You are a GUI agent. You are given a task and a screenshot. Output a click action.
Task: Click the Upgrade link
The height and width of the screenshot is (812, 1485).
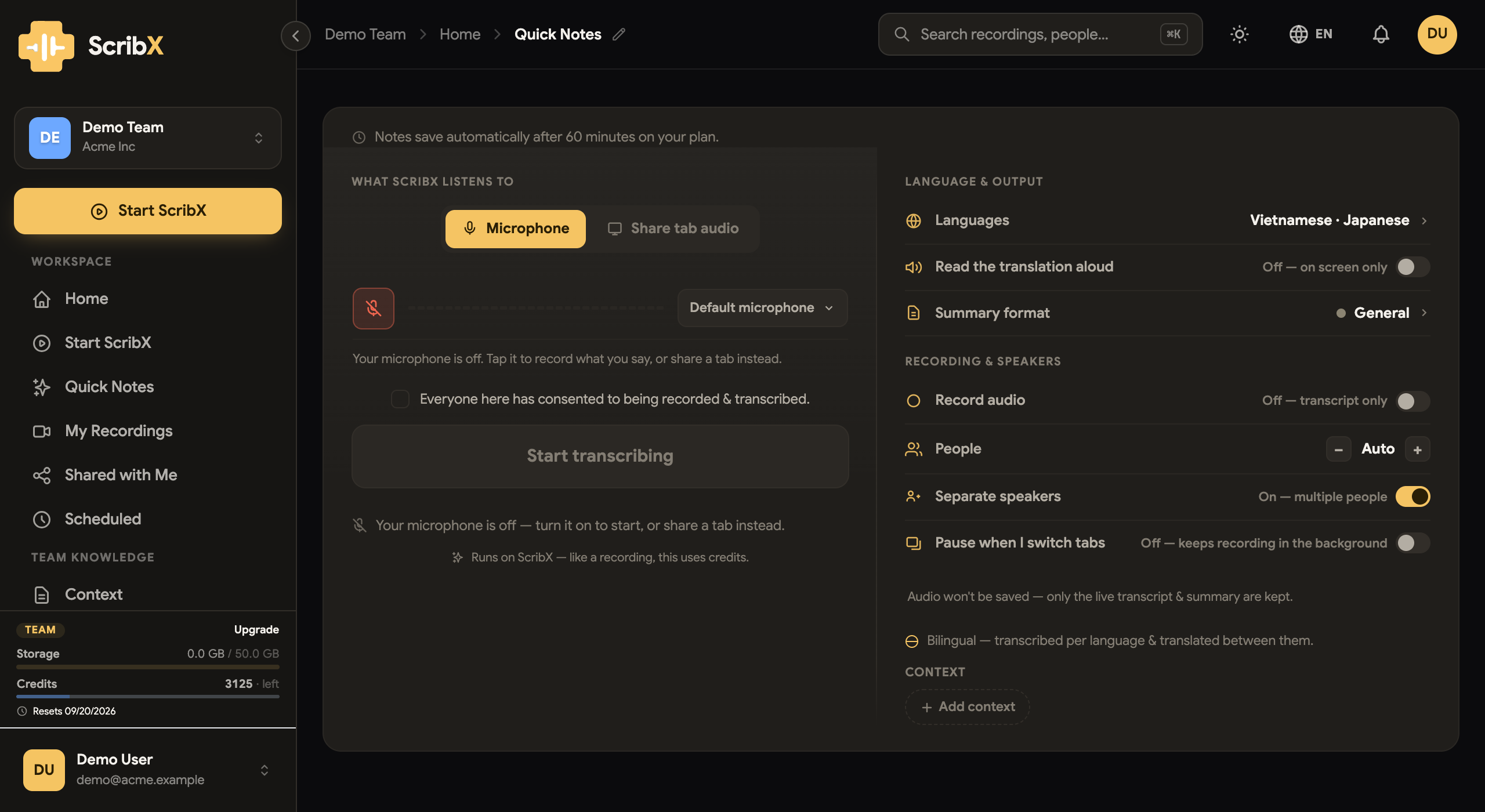click(256, 629)
